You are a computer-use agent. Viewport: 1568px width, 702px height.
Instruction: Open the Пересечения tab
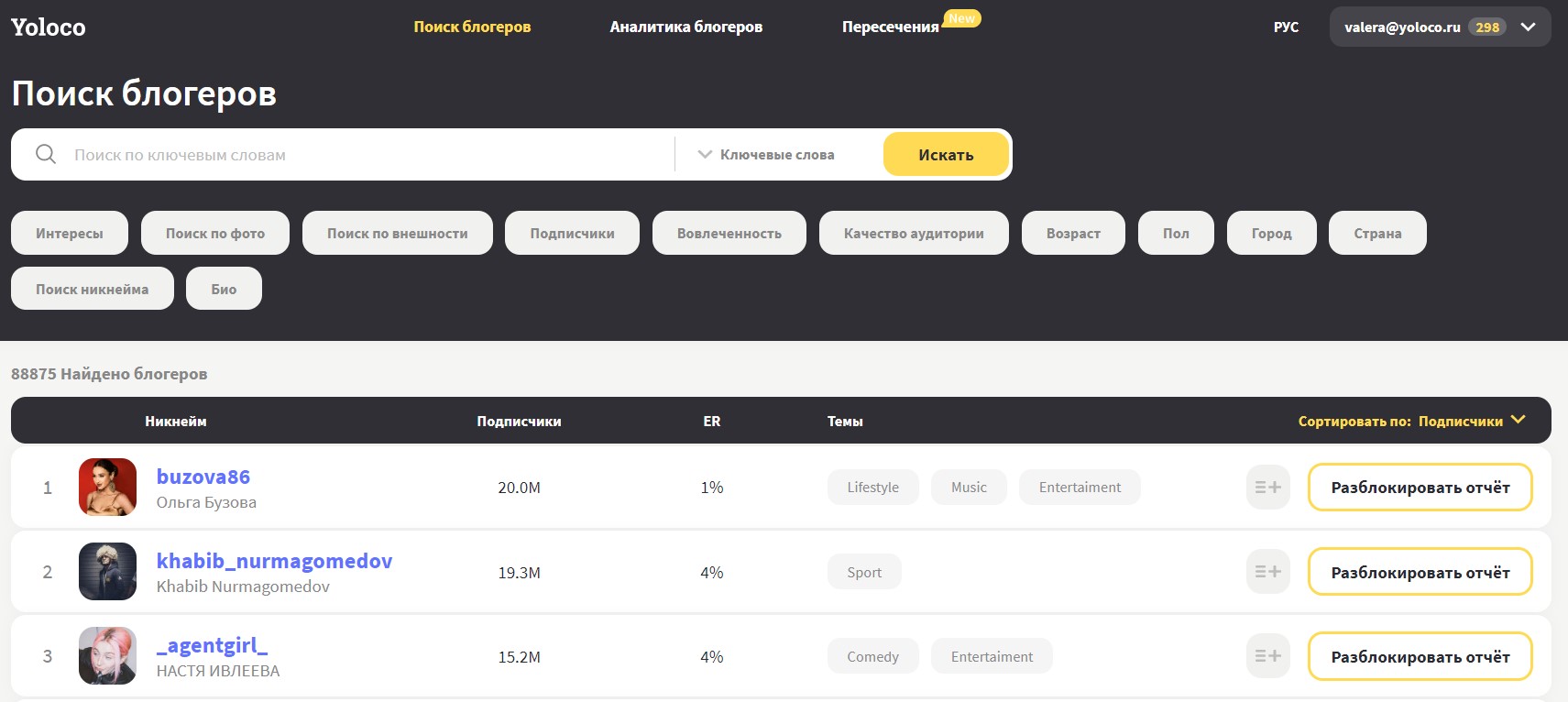[890, 27]
